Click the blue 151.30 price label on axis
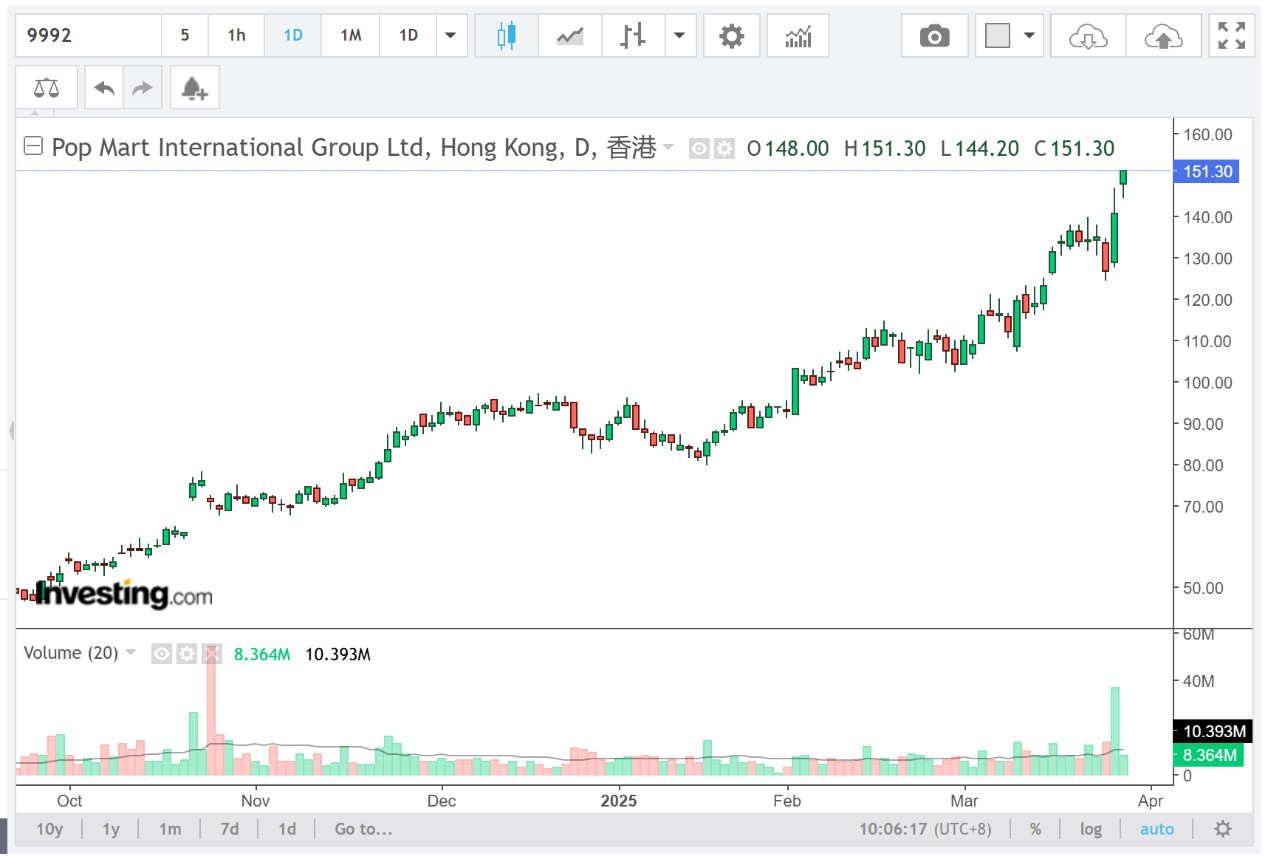Screen dimensions: 1268x859 (x=1207, y=172)
